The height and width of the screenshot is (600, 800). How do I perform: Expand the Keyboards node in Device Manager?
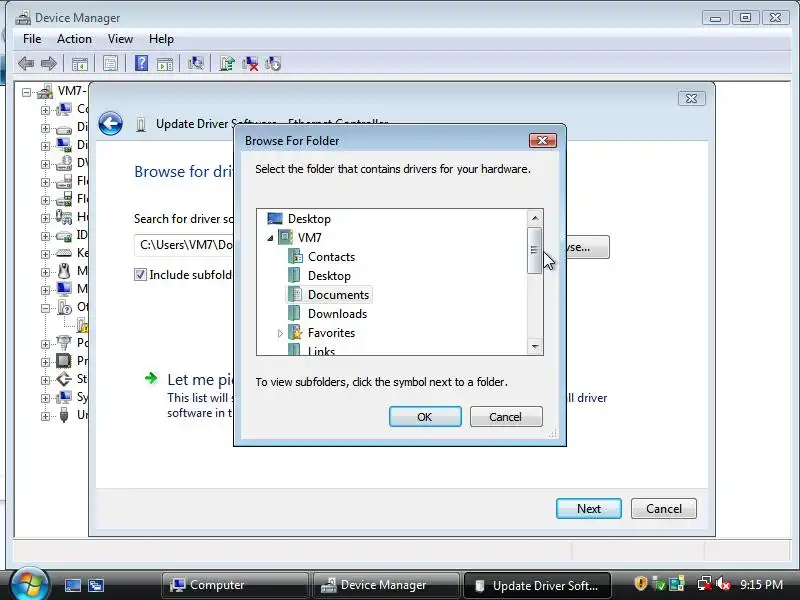(45, 254)
